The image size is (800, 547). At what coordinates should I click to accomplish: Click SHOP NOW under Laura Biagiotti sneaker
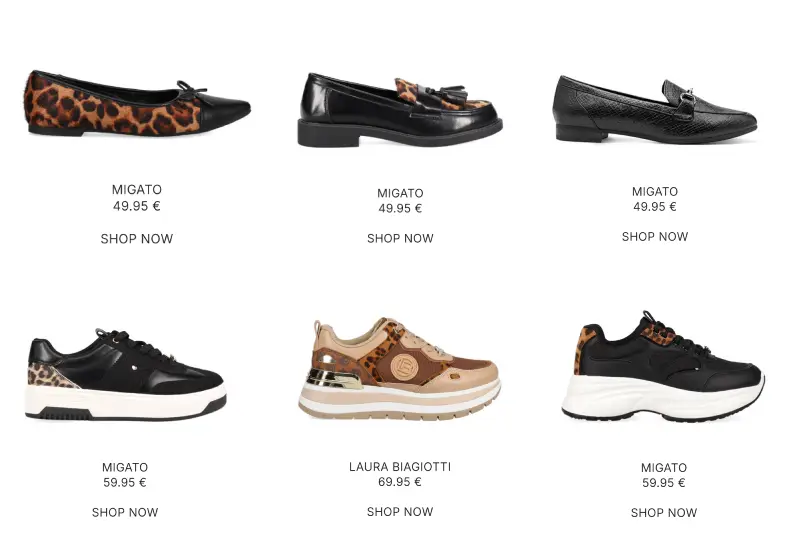(400, 512)
